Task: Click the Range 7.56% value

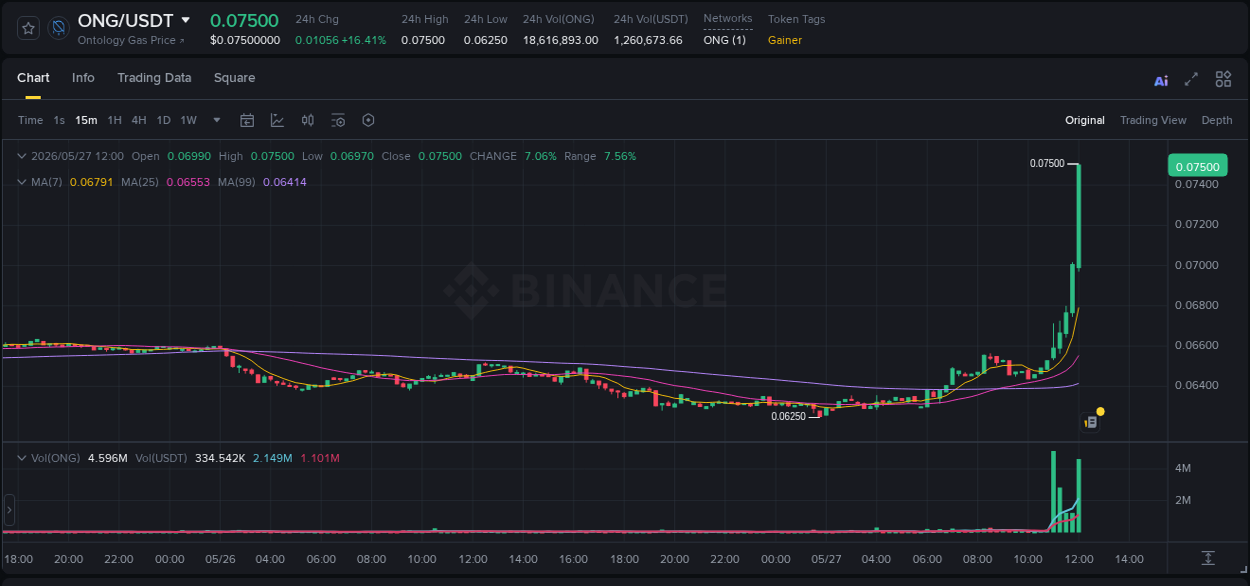Action: (620, 156)
